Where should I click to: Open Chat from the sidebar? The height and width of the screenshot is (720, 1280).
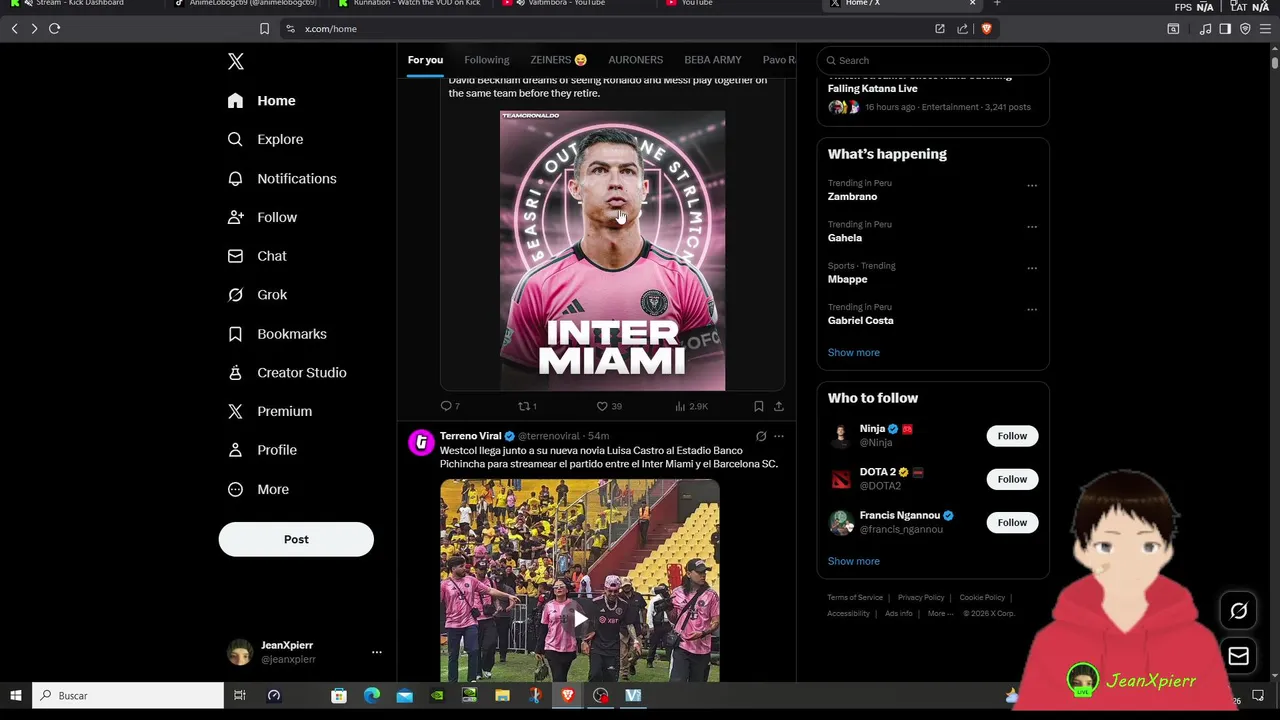pos(258,256)
